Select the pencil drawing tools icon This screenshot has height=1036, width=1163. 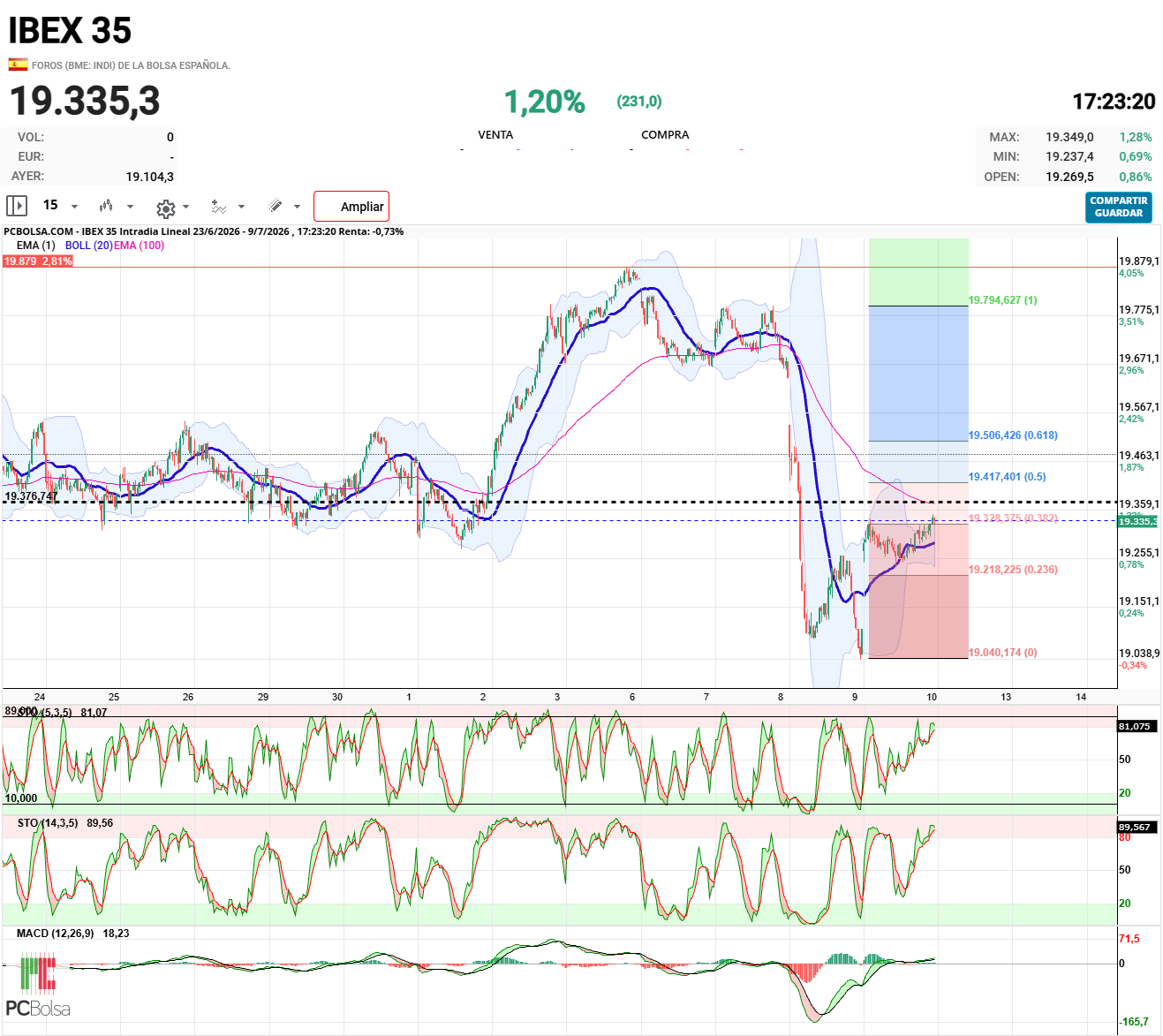[x=276, y=206]
